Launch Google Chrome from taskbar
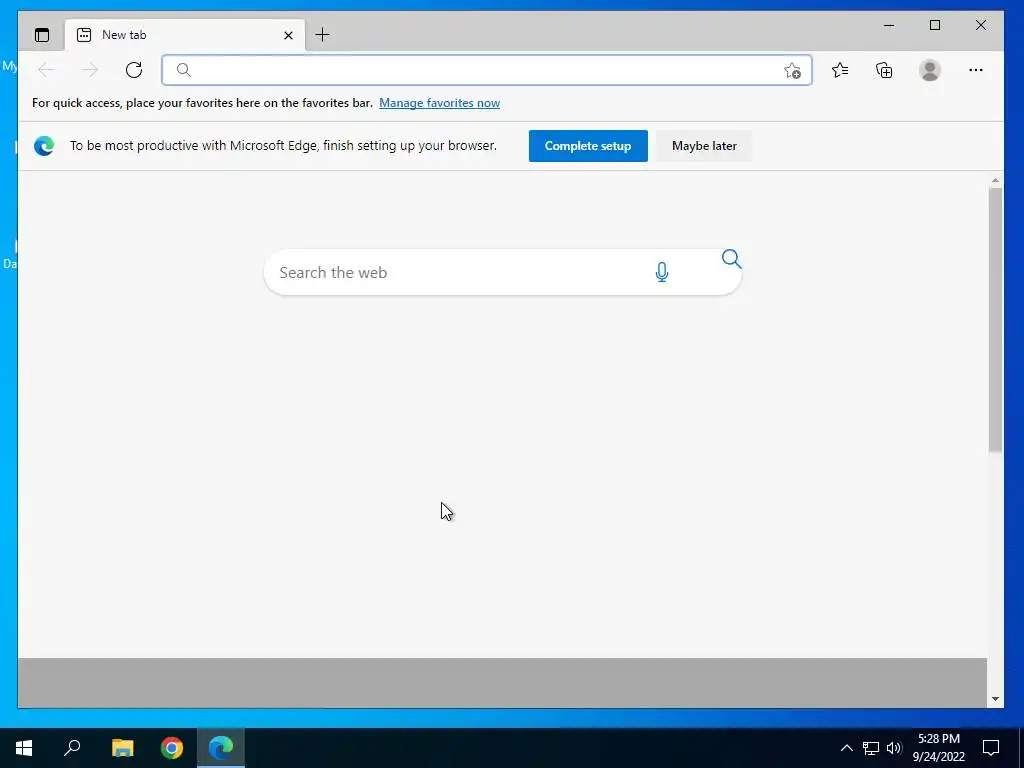Viewport: 1024px width, 768px height. tap(172, 748)
